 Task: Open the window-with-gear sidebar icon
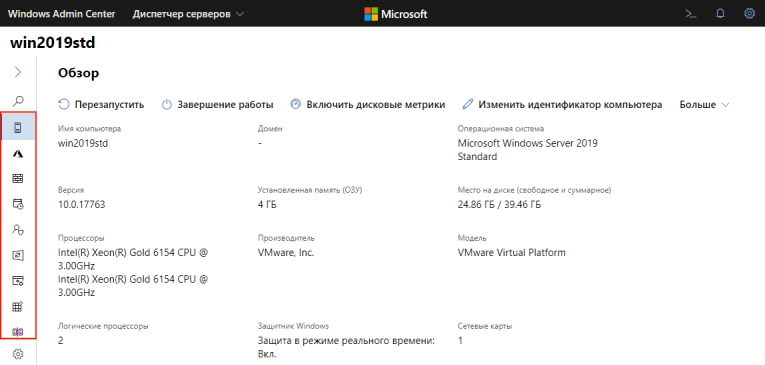click(18, 280)
